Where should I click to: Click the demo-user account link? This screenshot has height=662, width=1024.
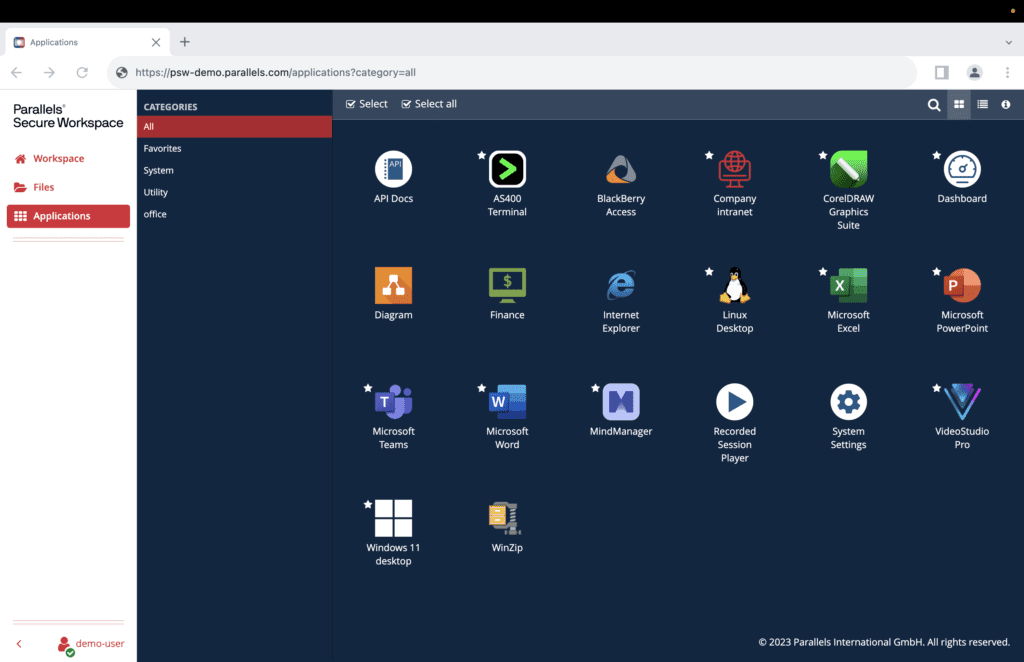point(99,644)
